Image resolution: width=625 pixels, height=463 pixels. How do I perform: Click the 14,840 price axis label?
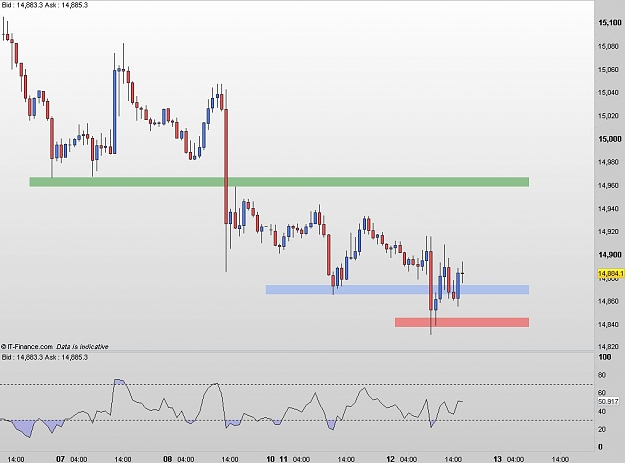coord(608,324)
